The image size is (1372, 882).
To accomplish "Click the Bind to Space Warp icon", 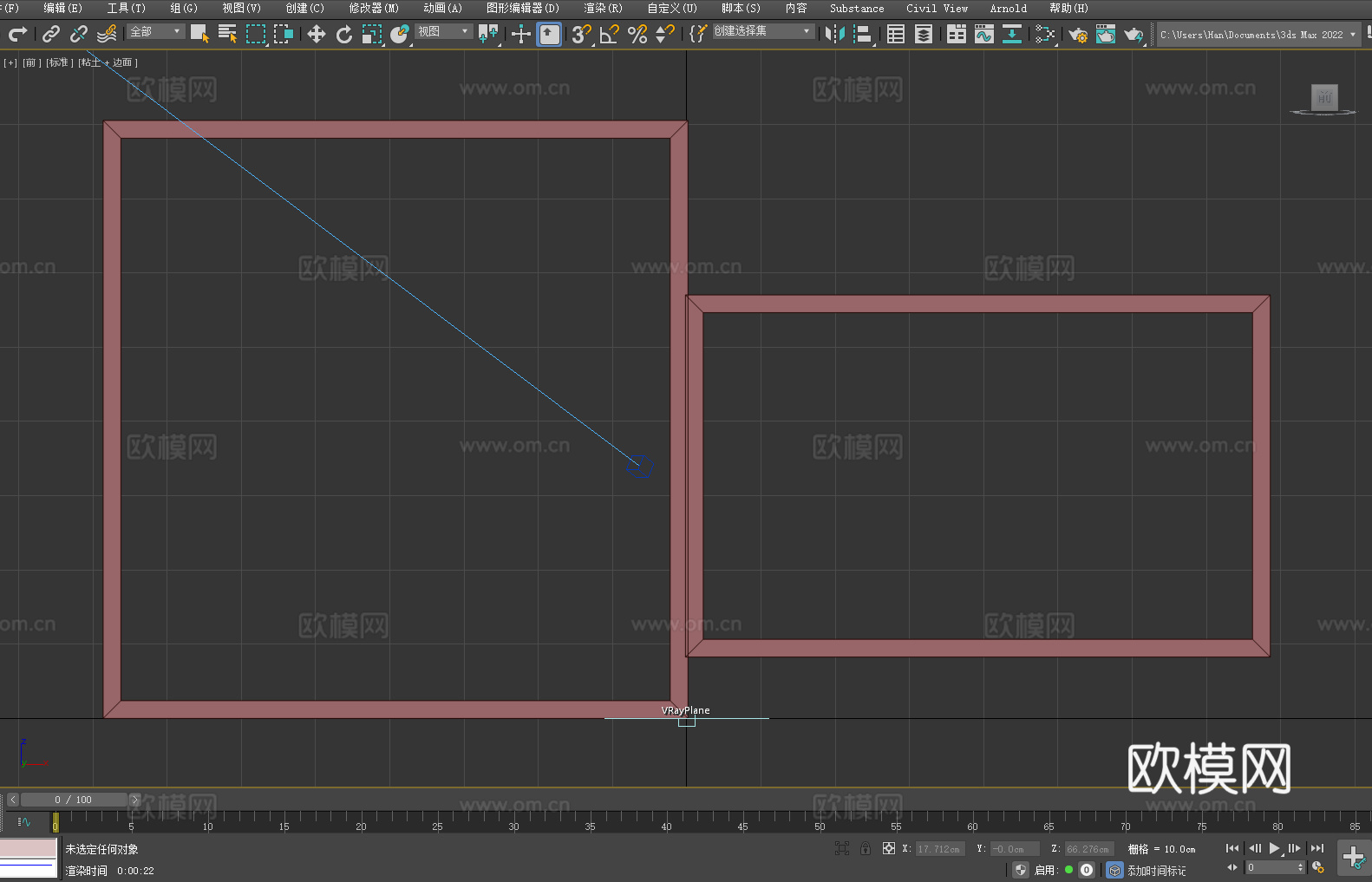I will pos(107,34).
